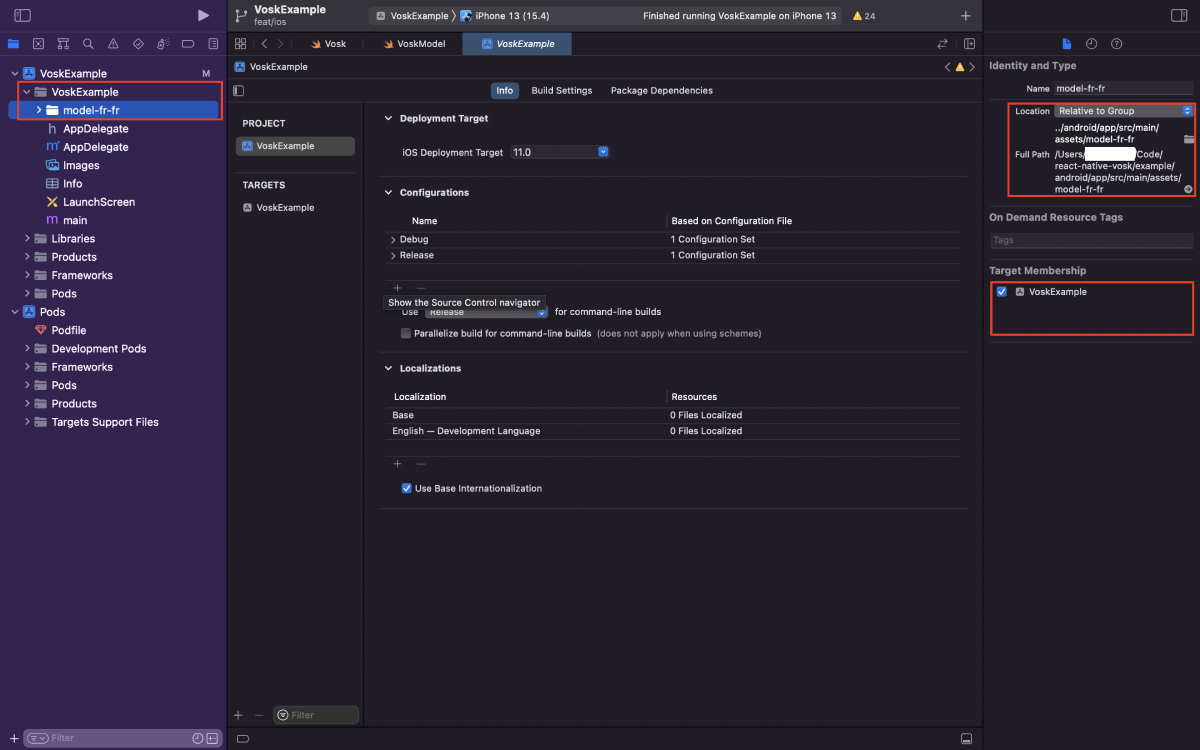Select the English Development Language row

tap(674, 431)
